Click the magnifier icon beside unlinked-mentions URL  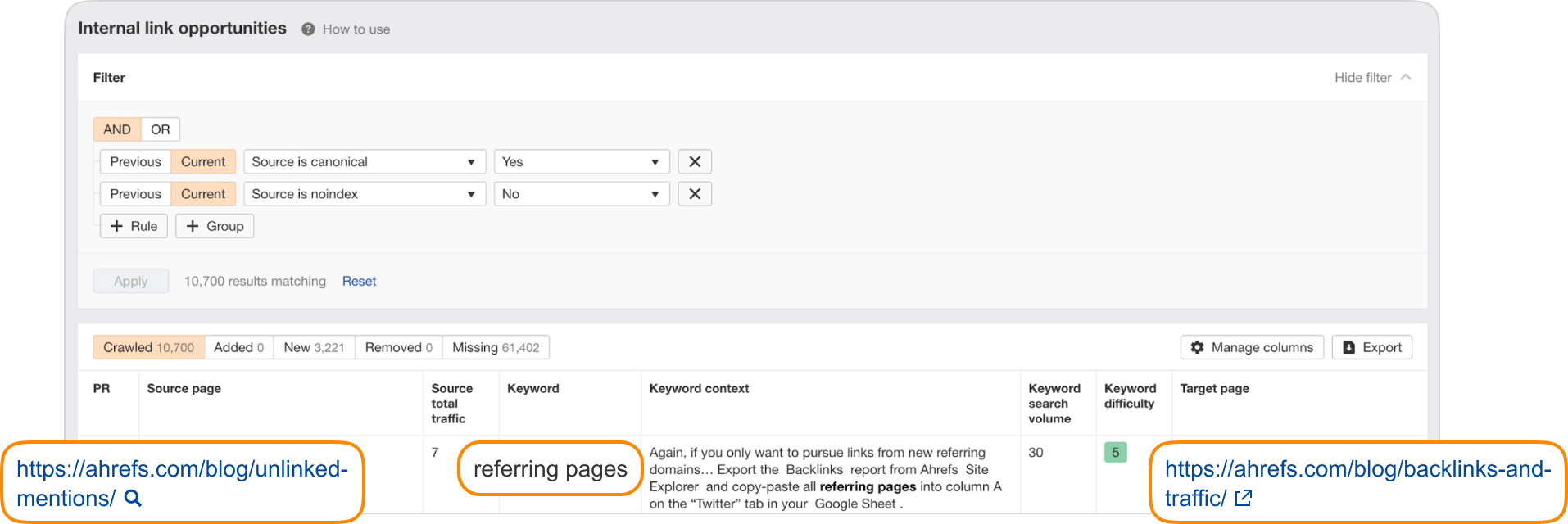point(133,498)
